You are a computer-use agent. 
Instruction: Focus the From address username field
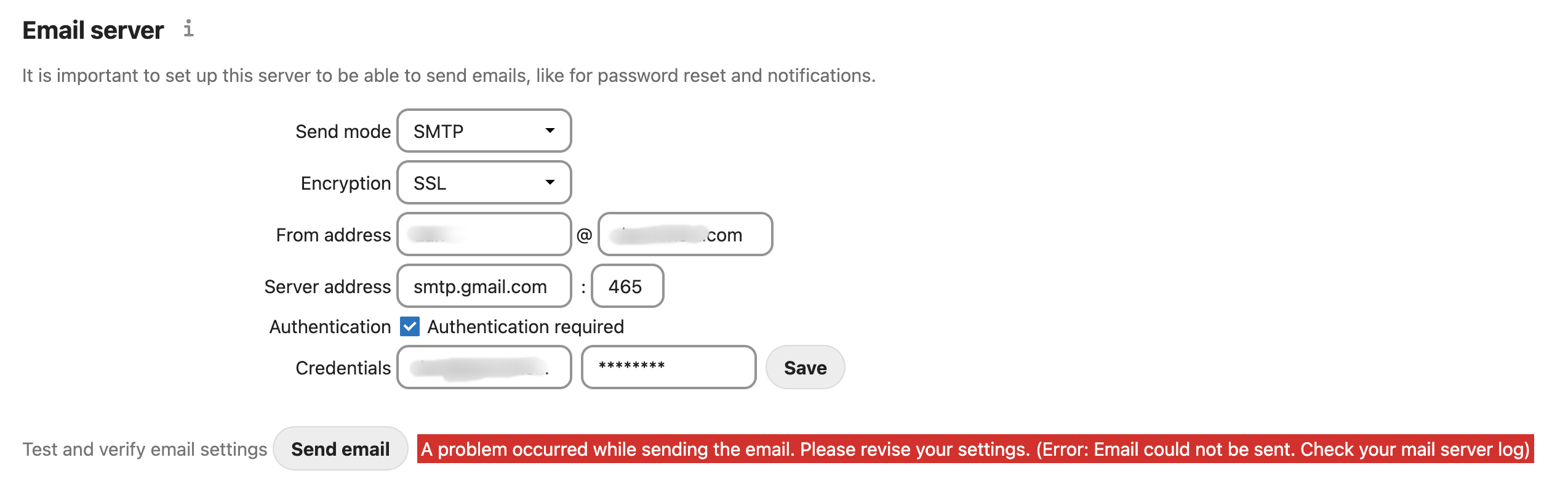tap(484, 234)
